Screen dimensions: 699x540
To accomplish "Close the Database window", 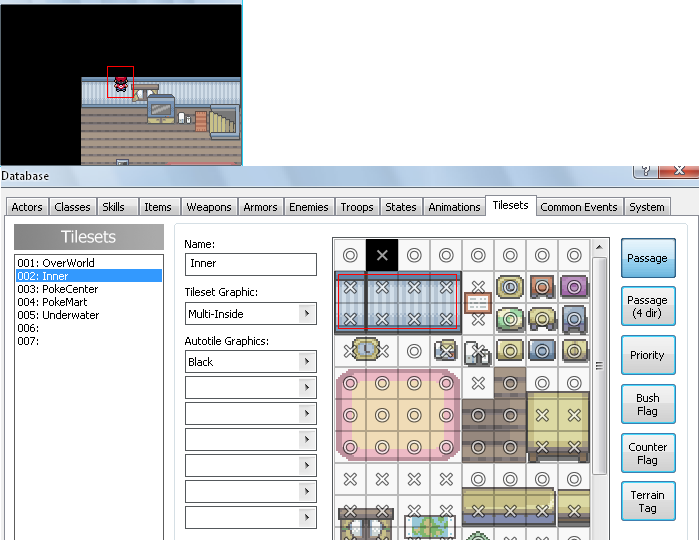I will click(678, 172).
